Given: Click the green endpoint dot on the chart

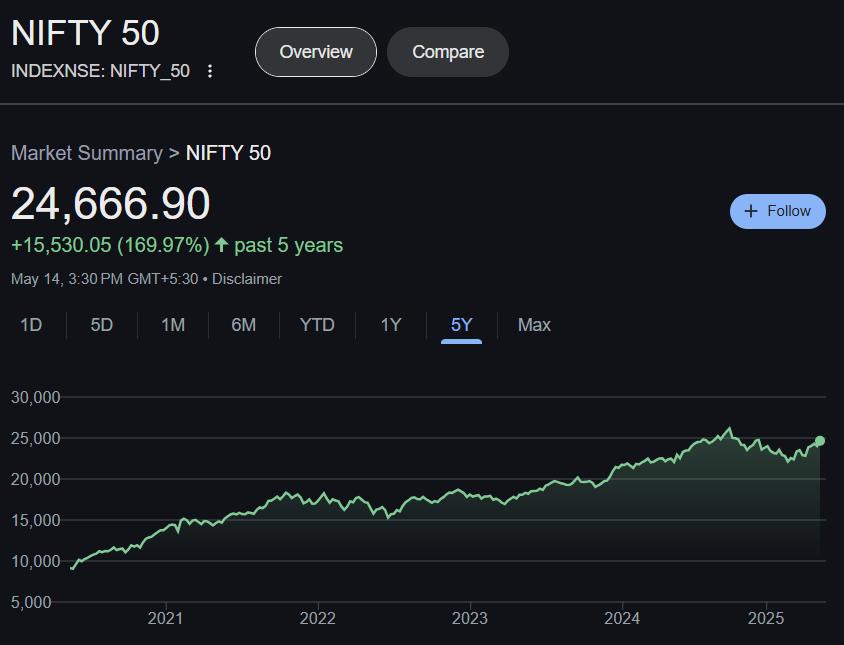Looking at the screenshot, I should pos(820,441).
